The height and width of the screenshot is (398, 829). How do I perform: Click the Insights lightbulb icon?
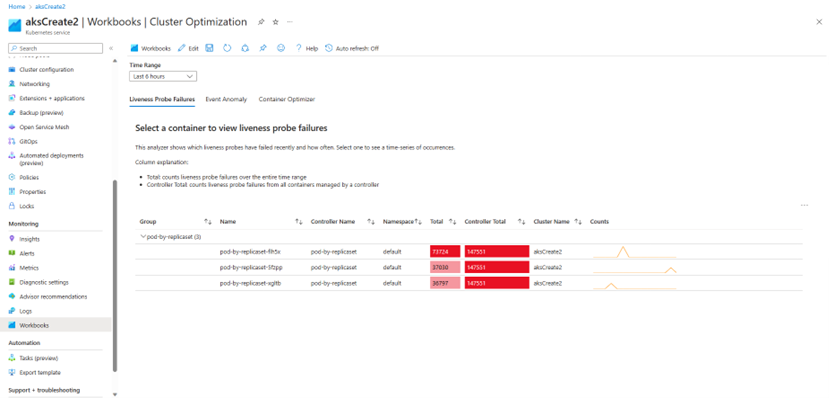click(x=12, y=239)
